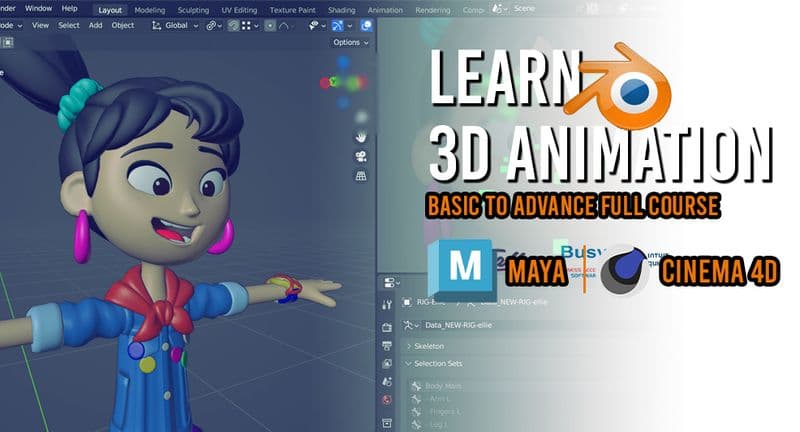Open the viewport Object menu
This screenshot has width=800, height=432.
coord(123,26)
